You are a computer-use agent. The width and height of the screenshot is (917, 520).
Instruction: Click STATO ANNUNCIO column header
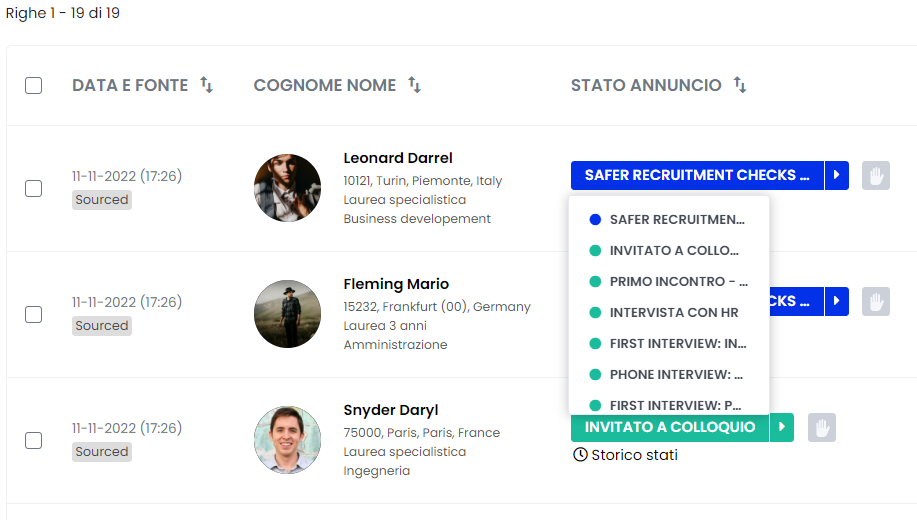pyautogui.click(x=646, y=85)
